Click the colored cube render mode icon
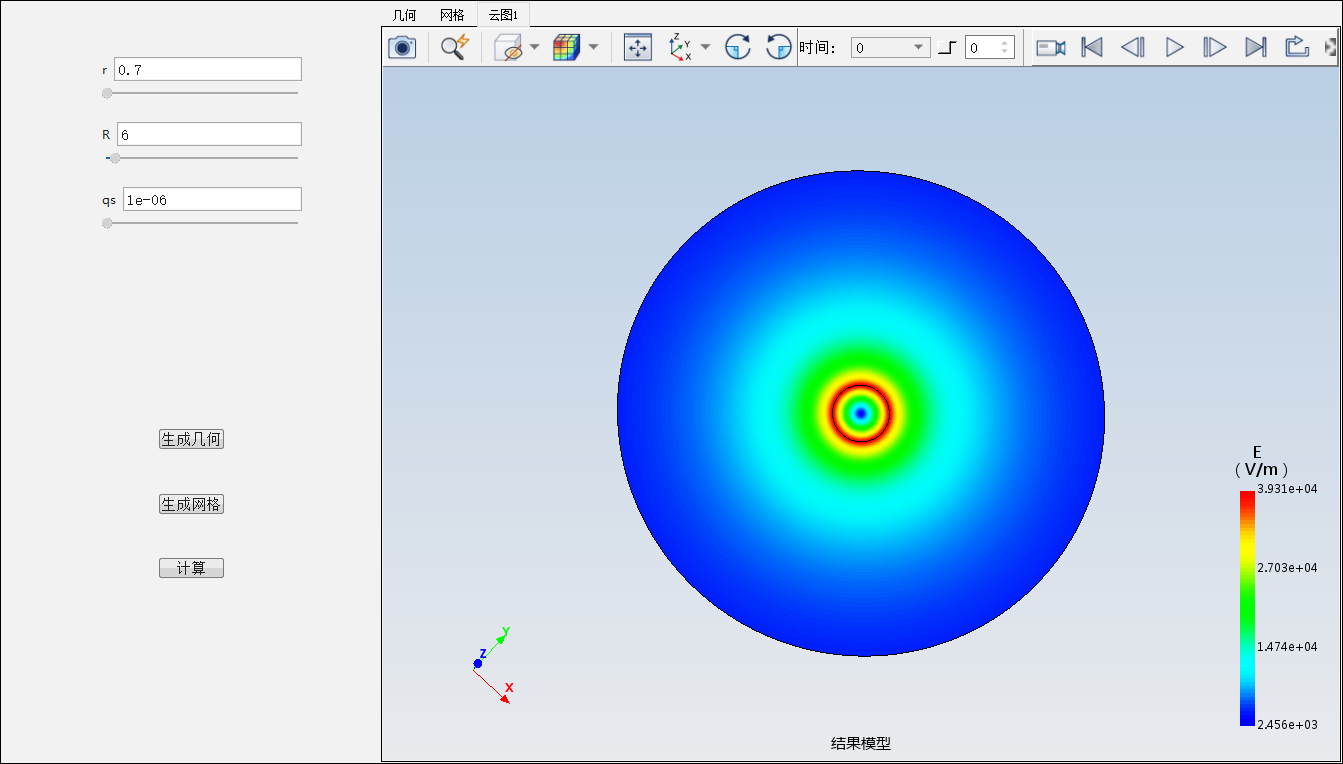1343x764 pixels. tap(567, 47)
